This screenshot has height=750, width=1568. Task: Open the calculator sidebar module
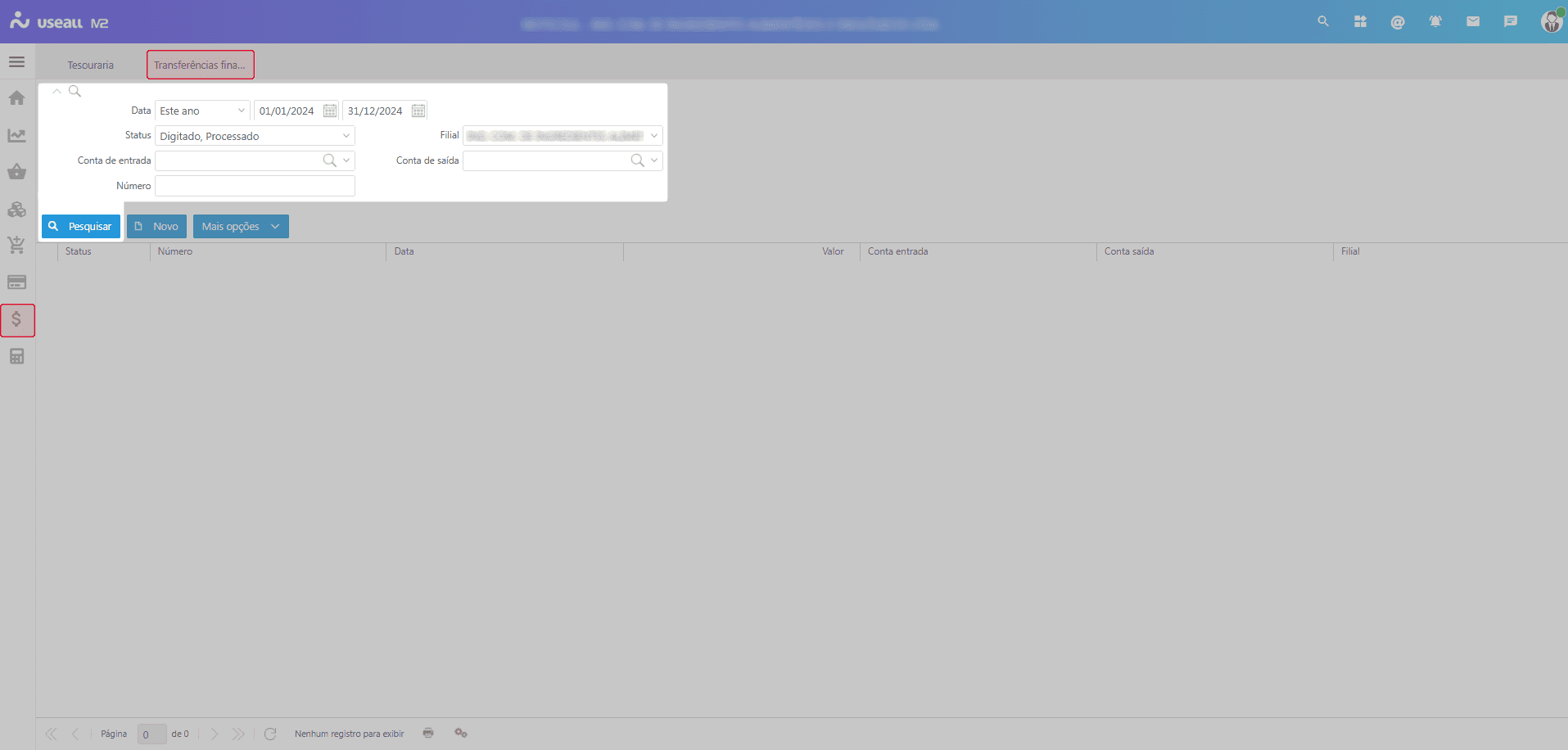coord(16,356)
